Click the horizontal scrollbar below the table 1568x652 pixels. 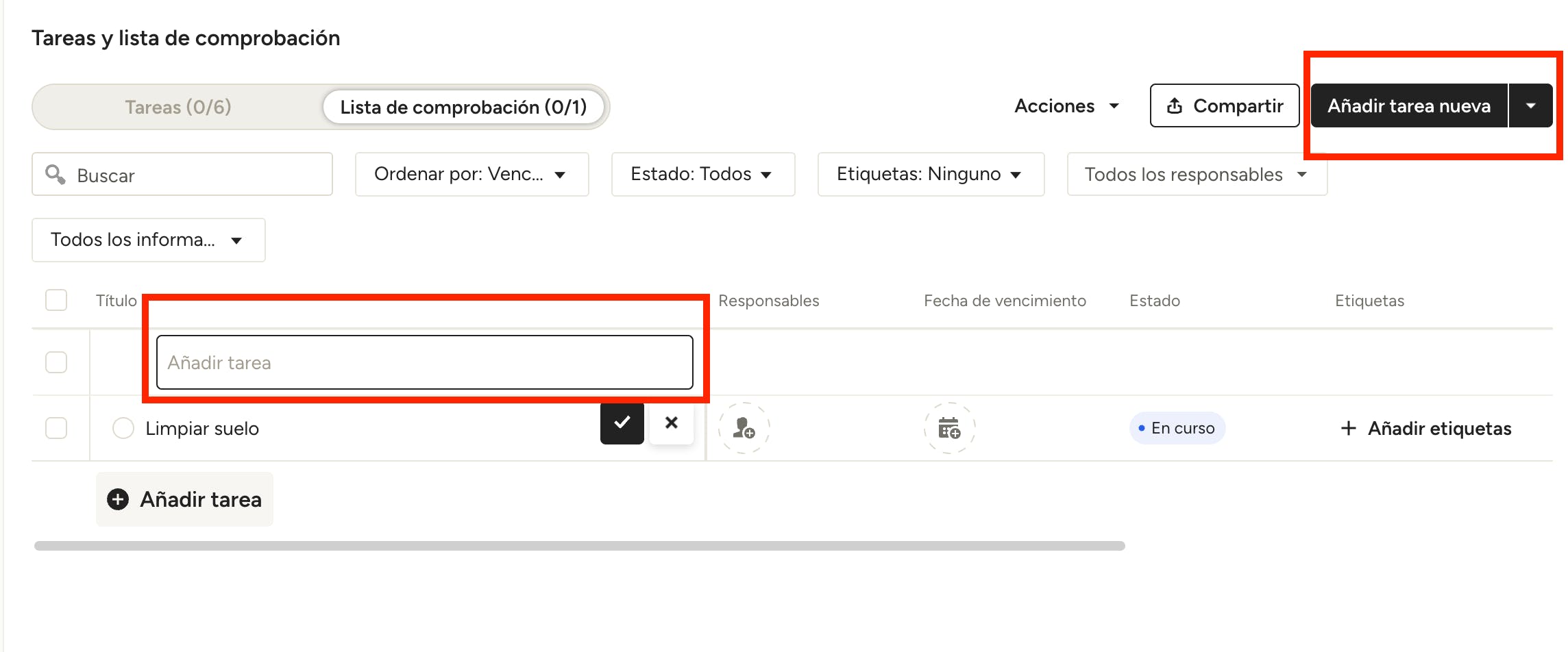pos(579,546)
